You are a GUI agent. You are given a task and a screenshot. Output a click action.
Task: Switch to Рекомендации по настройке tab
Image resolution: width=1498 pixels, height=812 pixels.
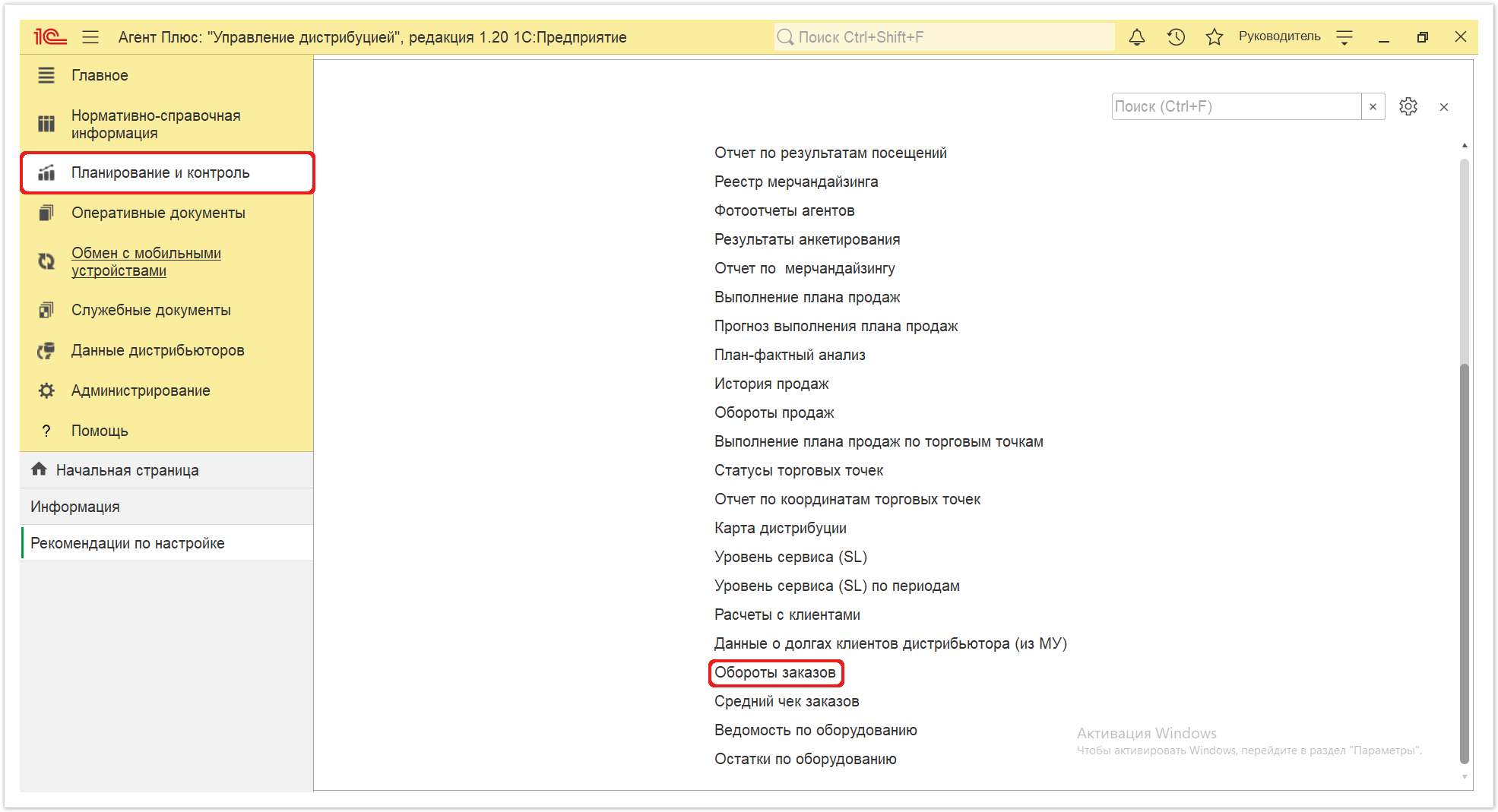pos(166,543)
